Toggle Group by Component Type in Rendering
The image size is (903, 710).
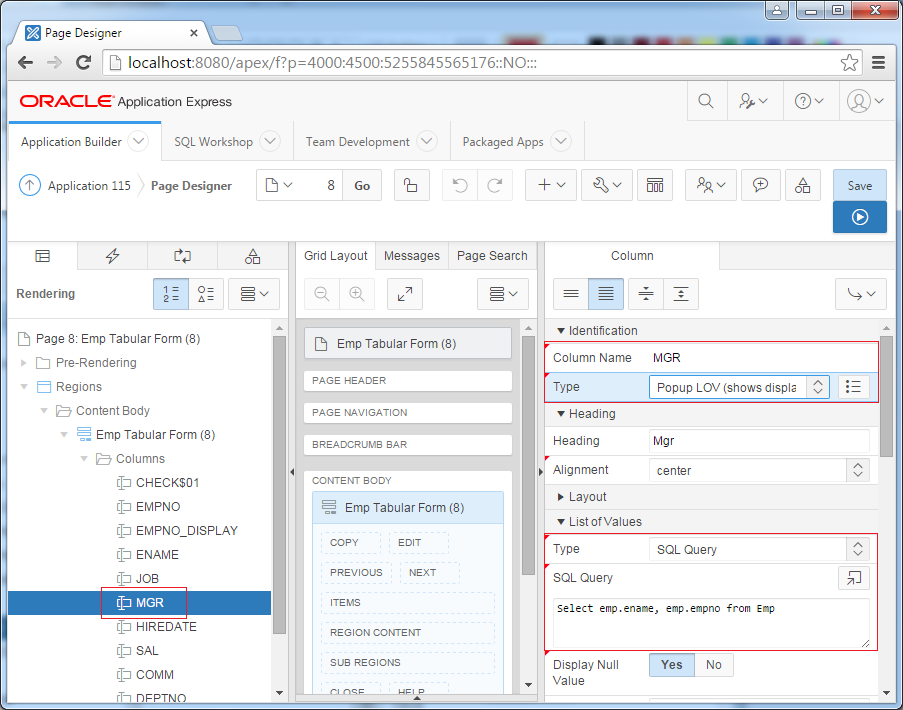point(206,294)
